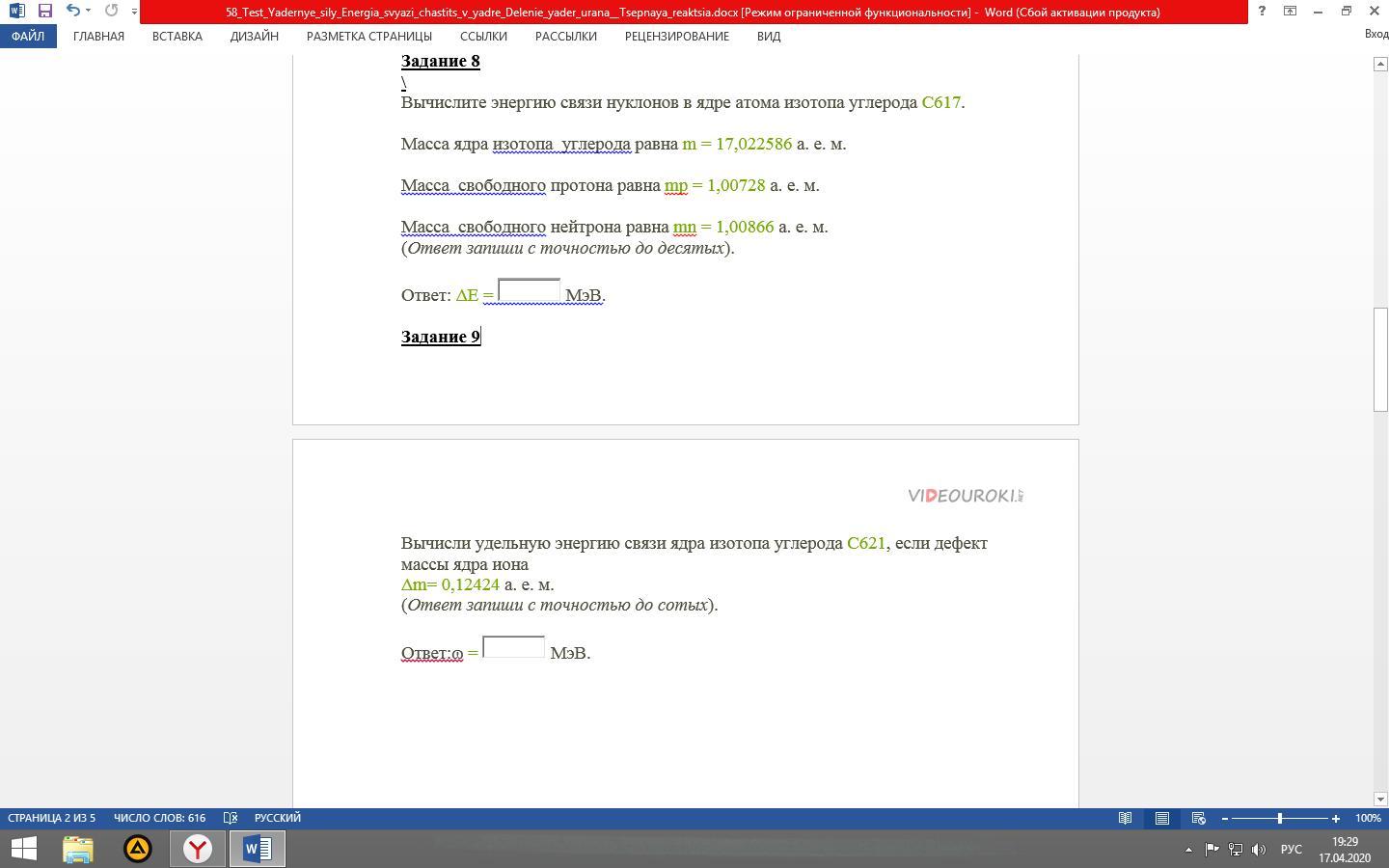Image resolution: width=1389 pixels, height=868 pixels.
Task: Open Yandex Browser from taskbar
Action: [198, 849]
